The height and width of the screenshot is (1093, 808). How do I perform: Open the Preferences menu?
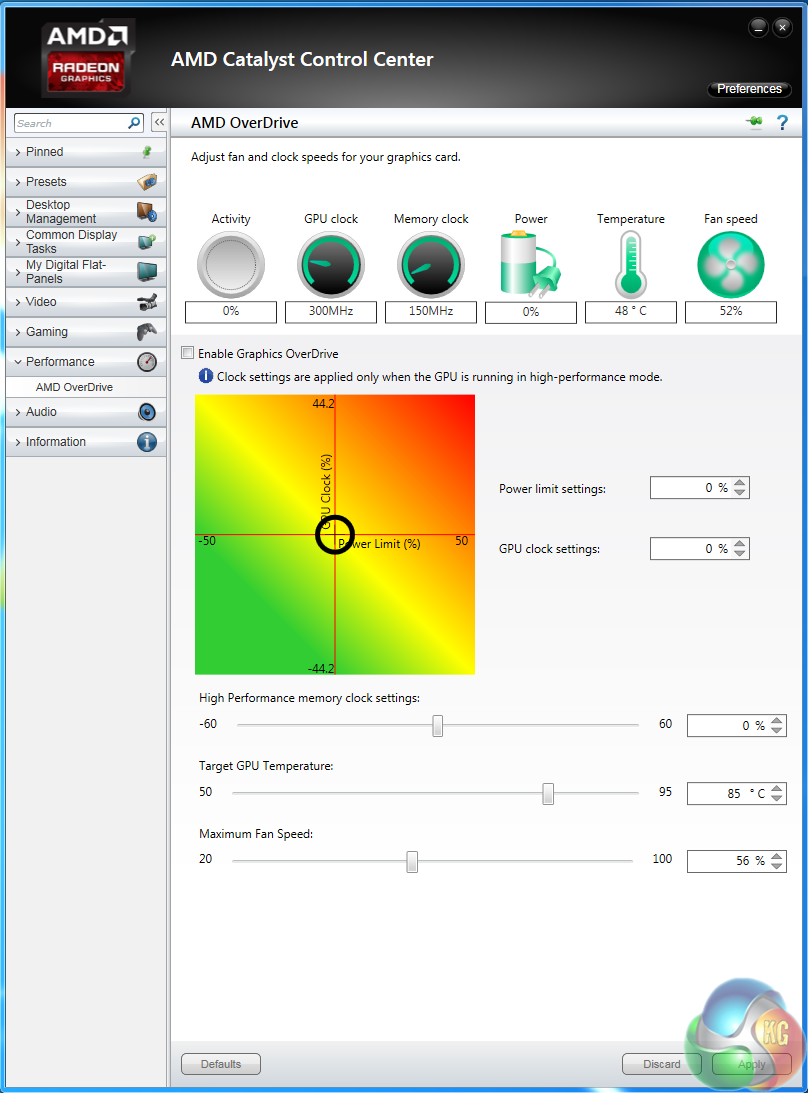[x=749, y=89]
